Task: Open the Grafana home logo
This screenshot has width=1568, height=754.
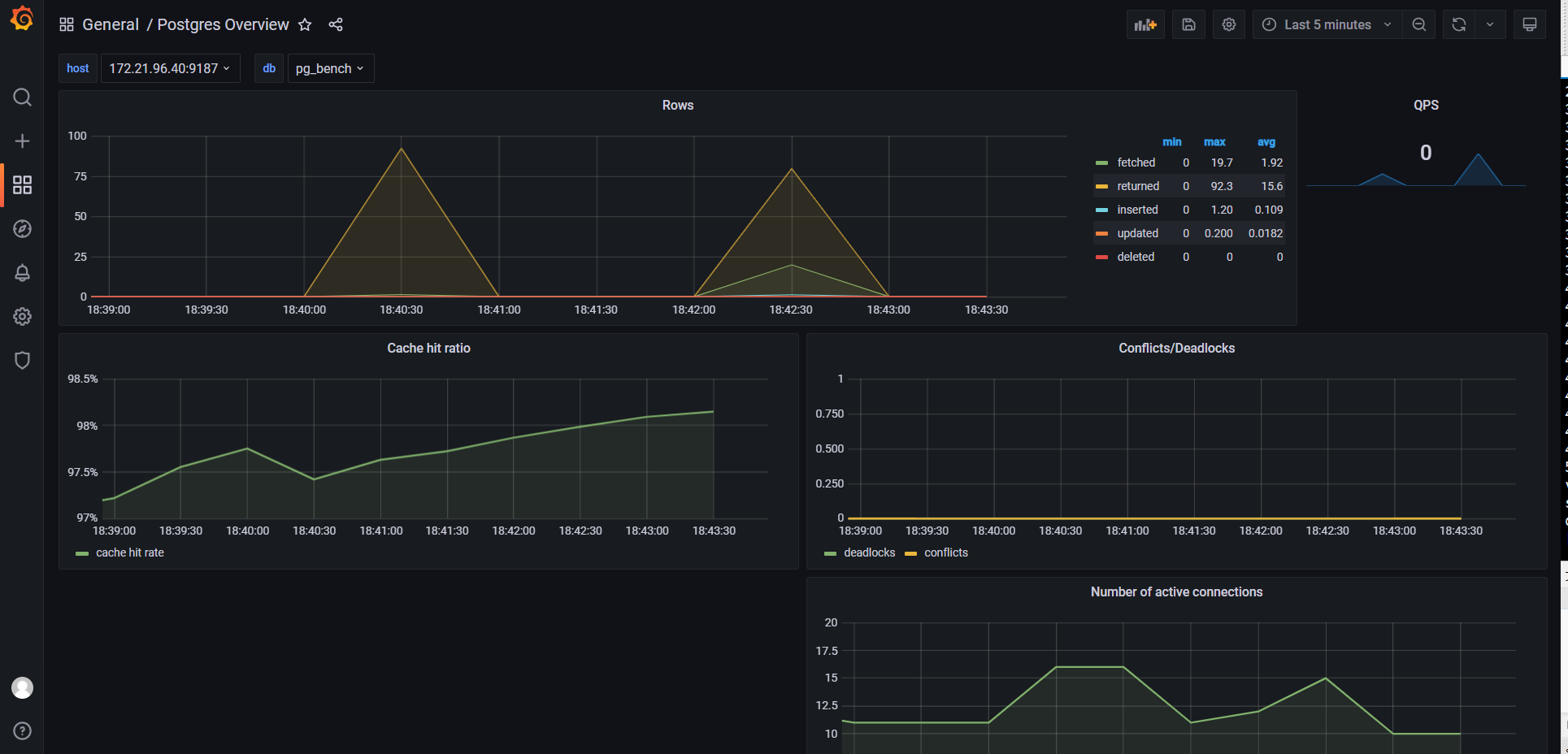Action: click(22, 19)
